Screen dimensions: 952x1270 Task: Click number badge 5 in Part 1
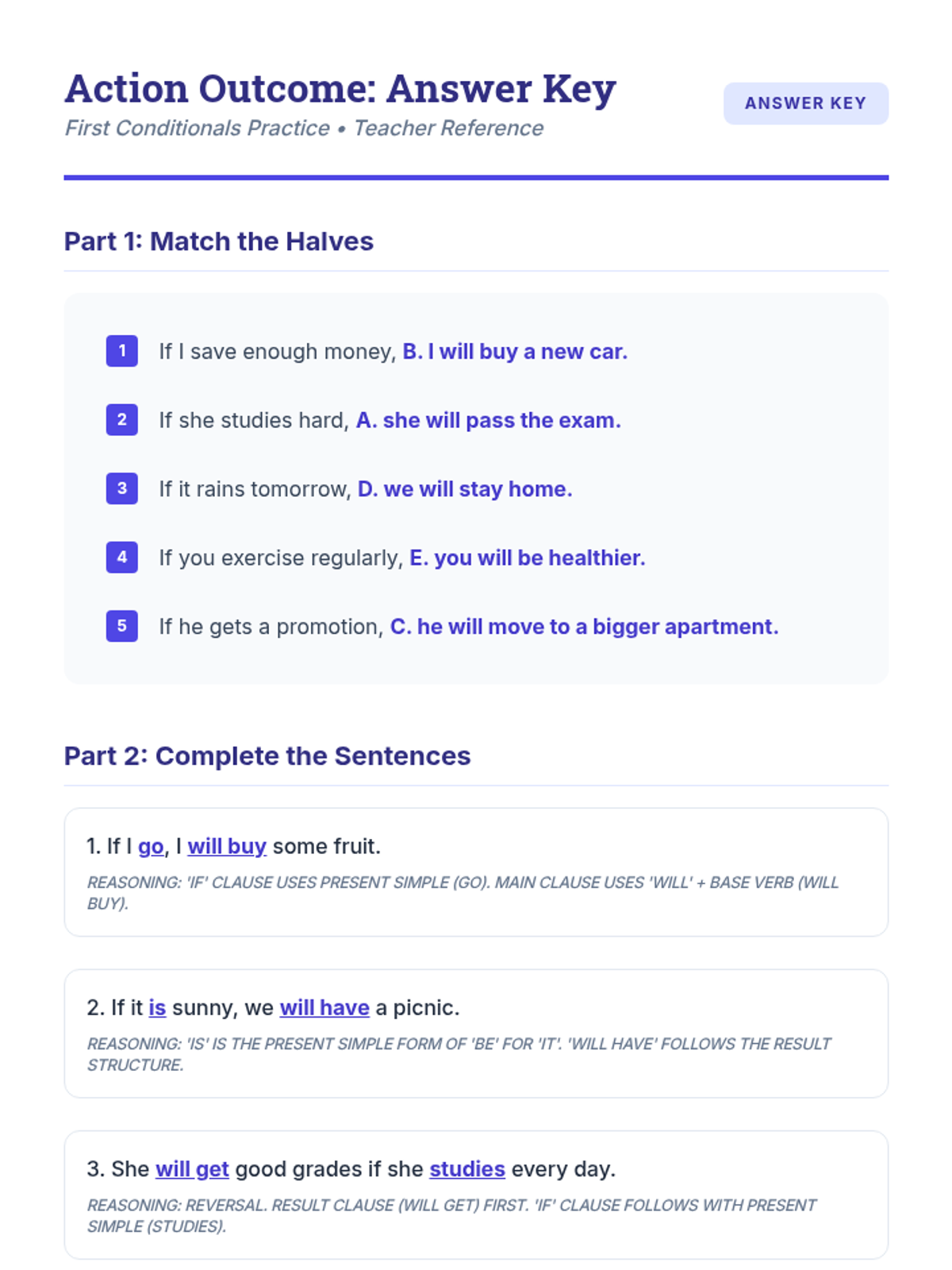tap(121, 626)
